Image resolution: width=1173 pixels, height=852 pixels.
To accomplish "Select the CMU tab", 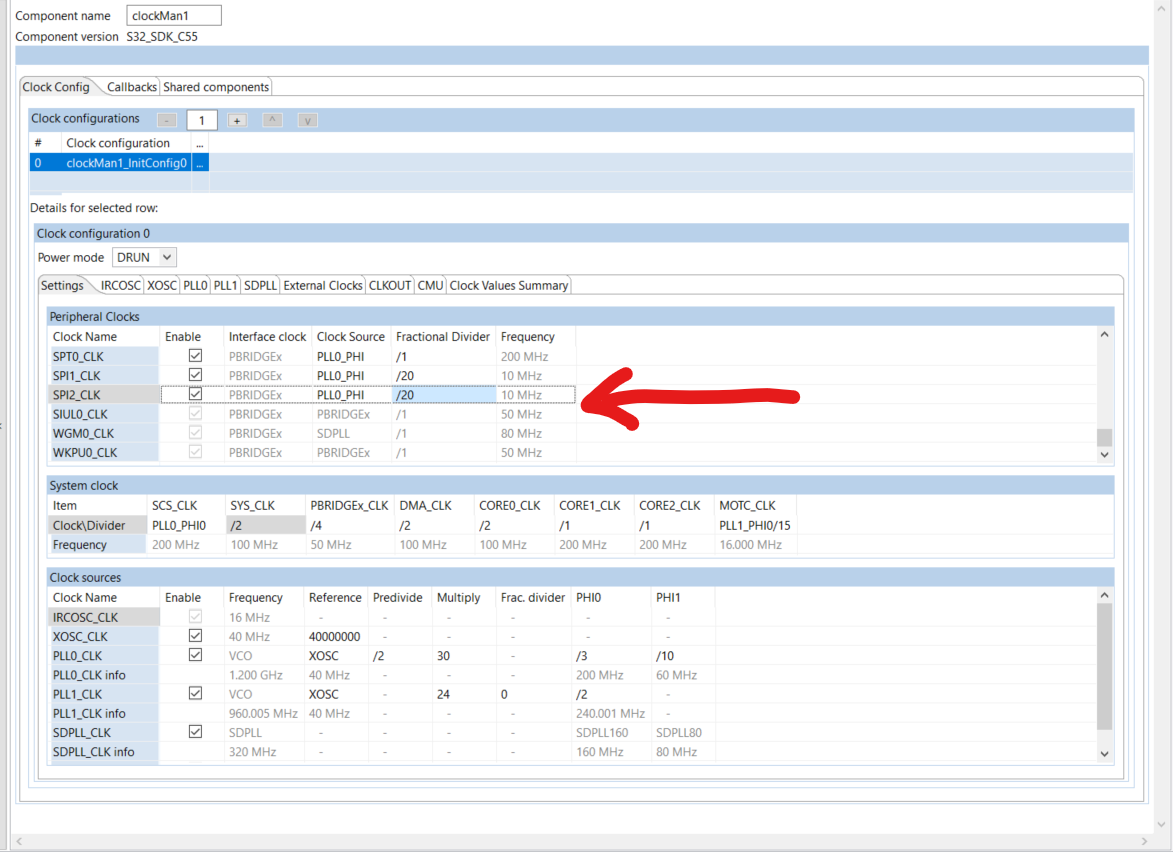I will (x=430, y=284).
